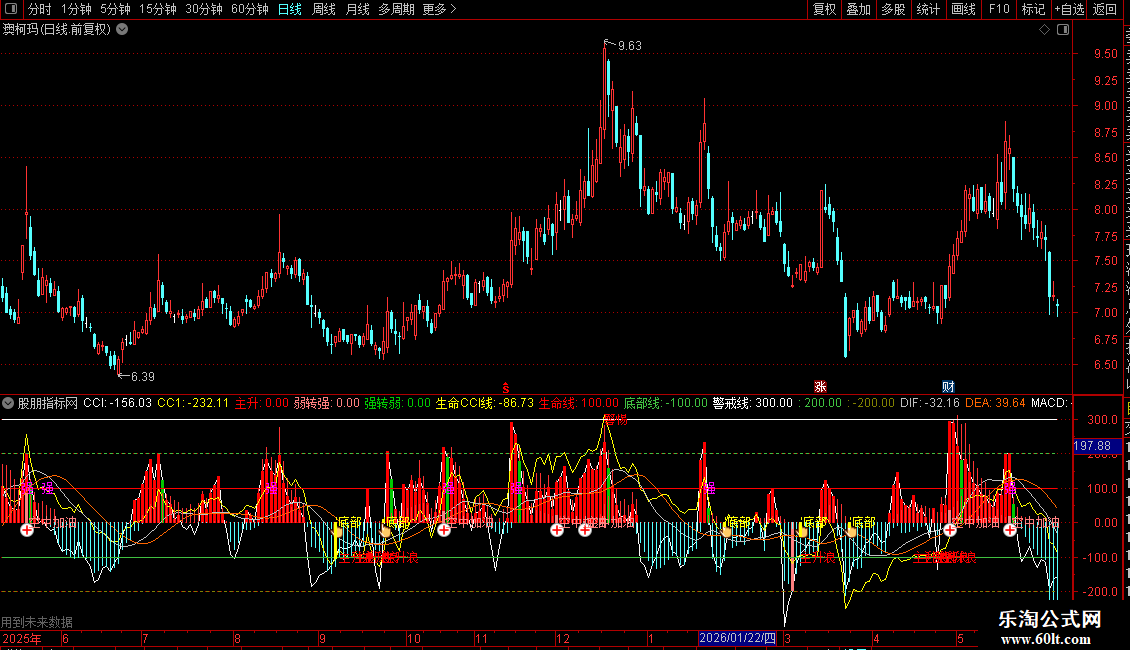Screen dimensions: 1130x650
Task: Select the 日线 daily chart tab
Action: pyautogui.click(x=290, y=9)
